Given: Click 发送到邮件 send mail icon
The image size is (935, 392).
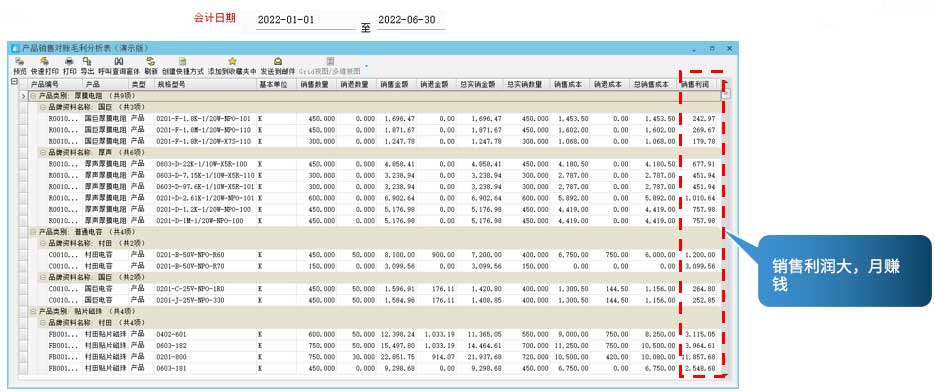Looking at the screenshot, I should click(x=277, y=61).
